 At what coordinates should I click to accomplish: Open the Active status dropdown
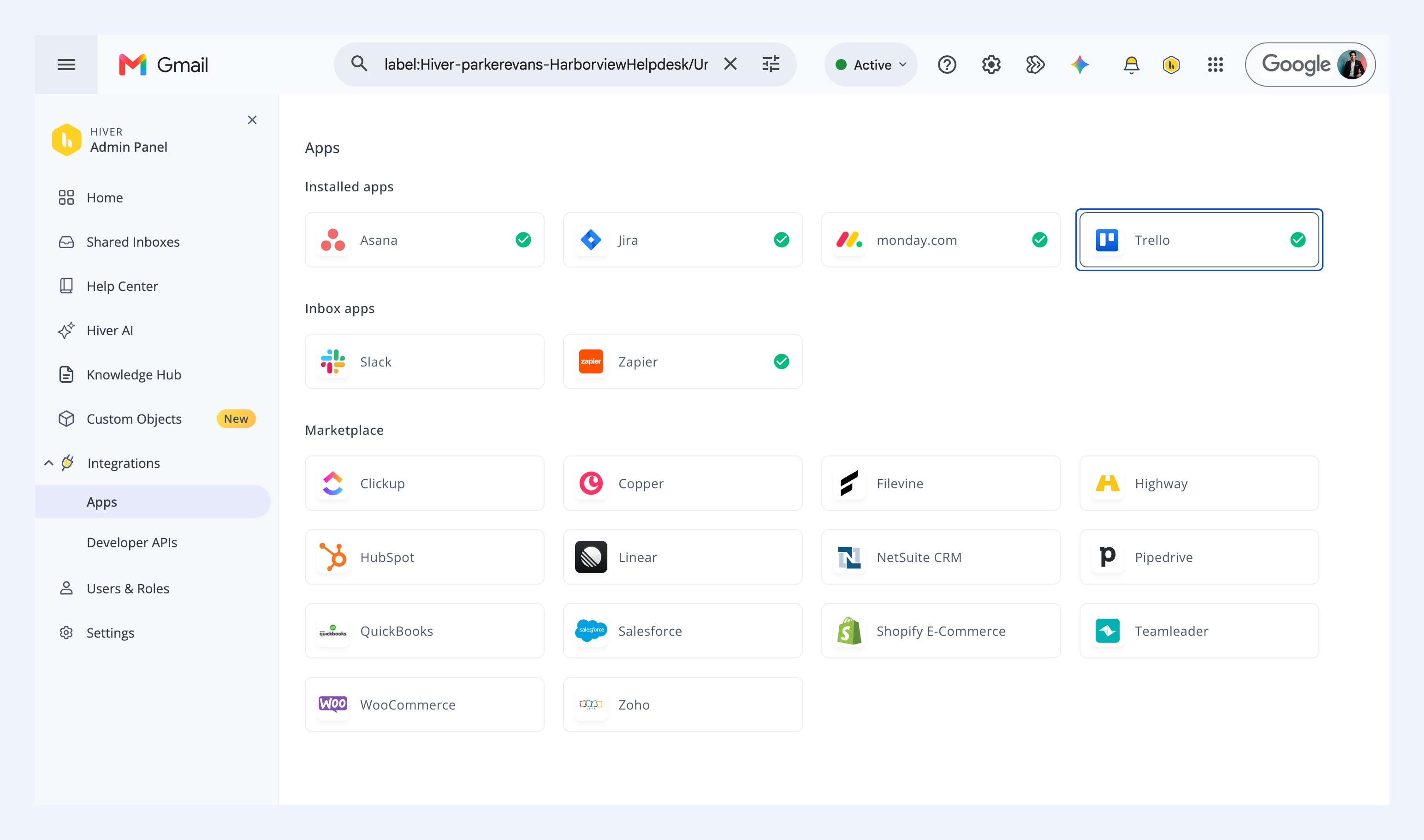871,65
